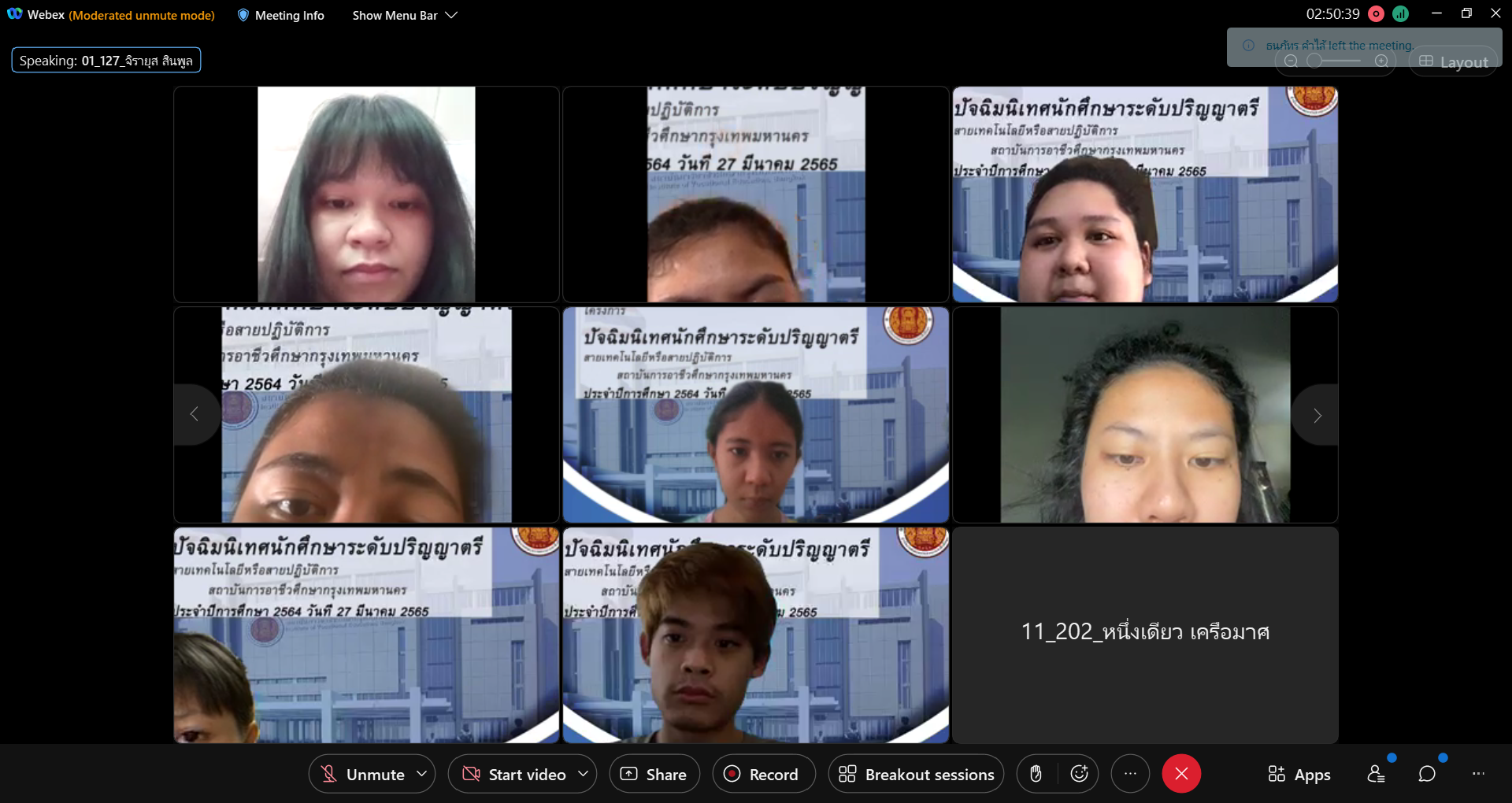Open the green network statistics icon
Viewport: 1512px width, 803px height.
click(x=1400, y=13)
